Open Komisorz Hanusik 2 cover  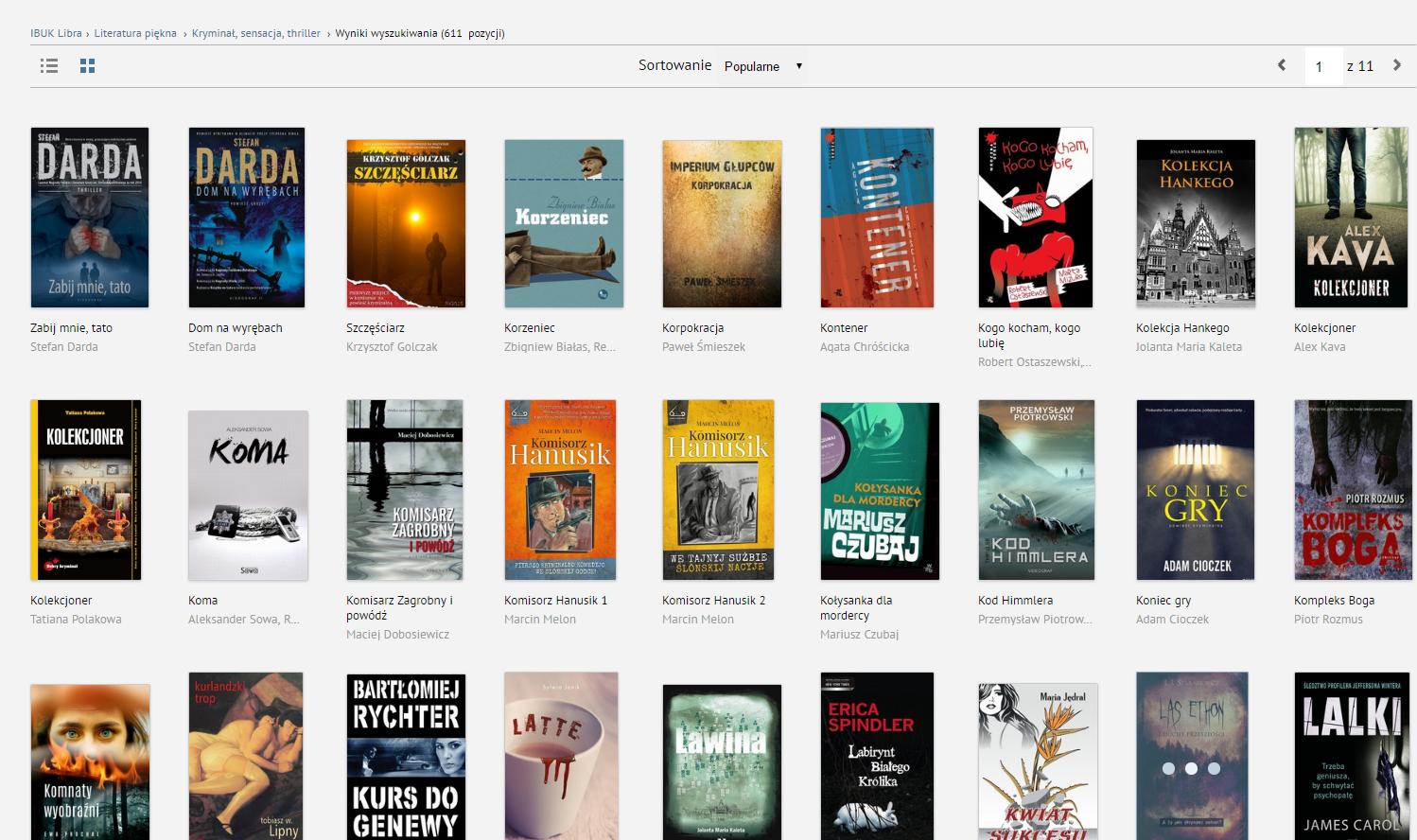718,490
